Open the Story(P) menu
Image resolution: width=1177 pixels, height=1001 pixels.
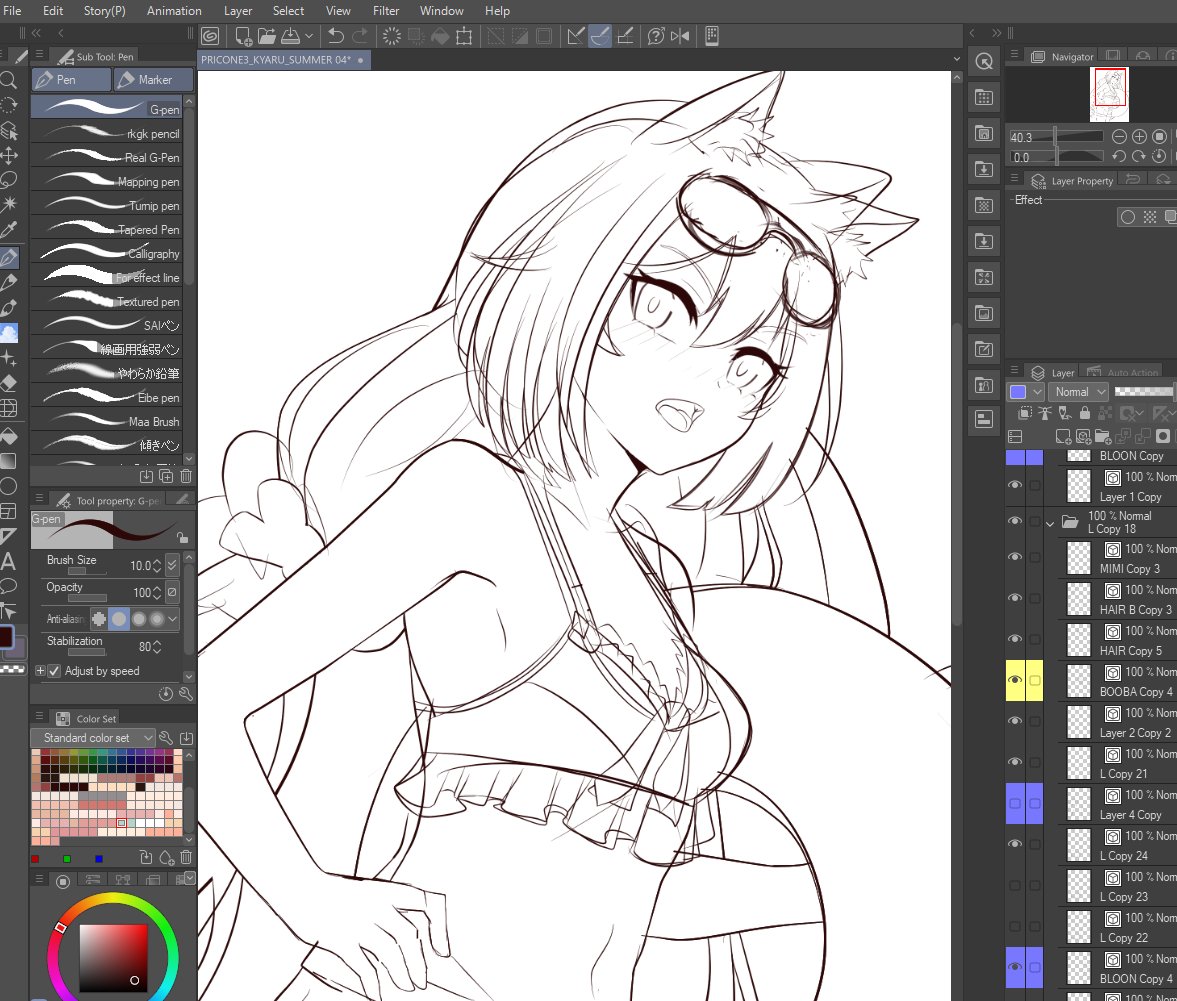click(104, 11)
